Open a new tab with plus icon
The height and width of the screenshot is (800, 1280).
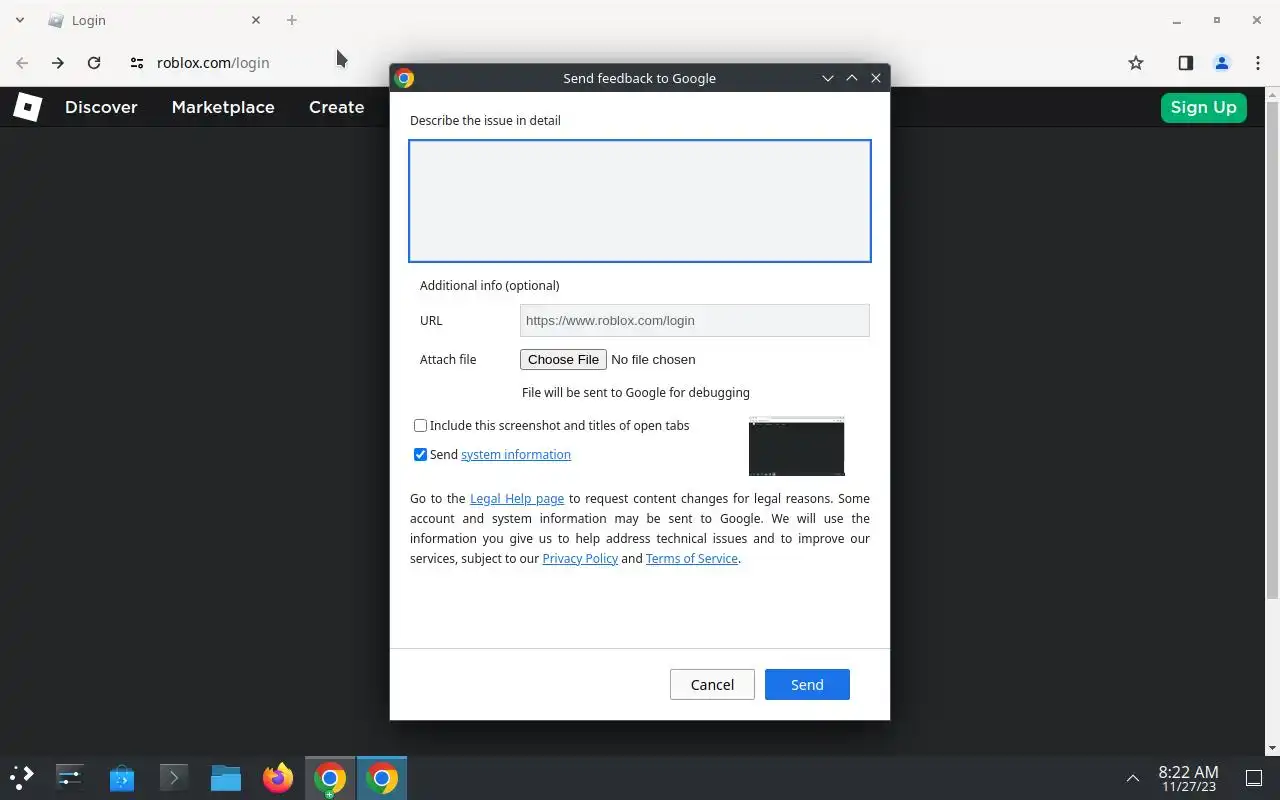point(292,20)
